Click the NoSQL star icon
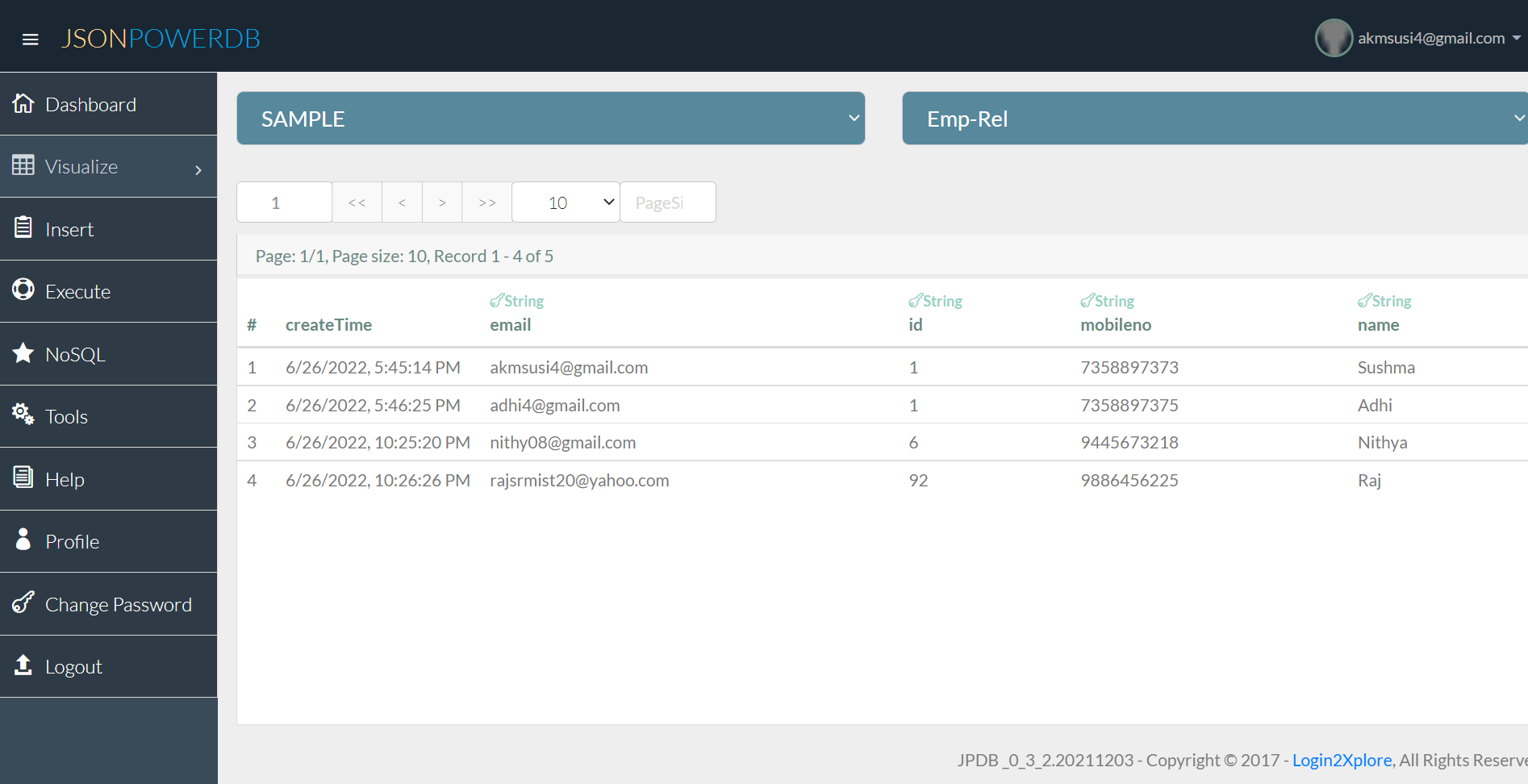 pos(23,353)
